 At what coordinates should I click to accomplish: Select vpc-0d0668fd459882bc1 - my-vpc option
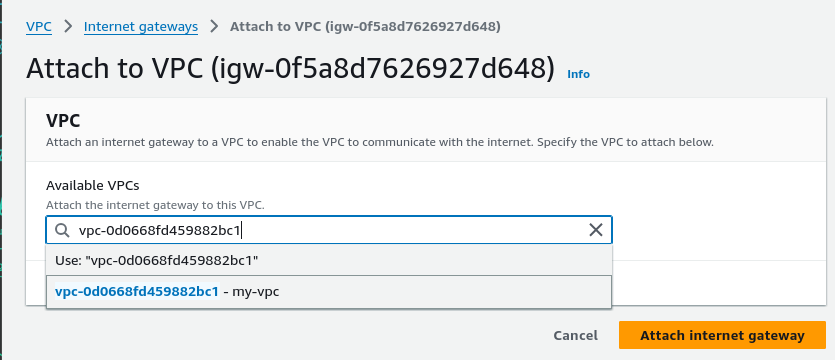[x=329, y=292]
